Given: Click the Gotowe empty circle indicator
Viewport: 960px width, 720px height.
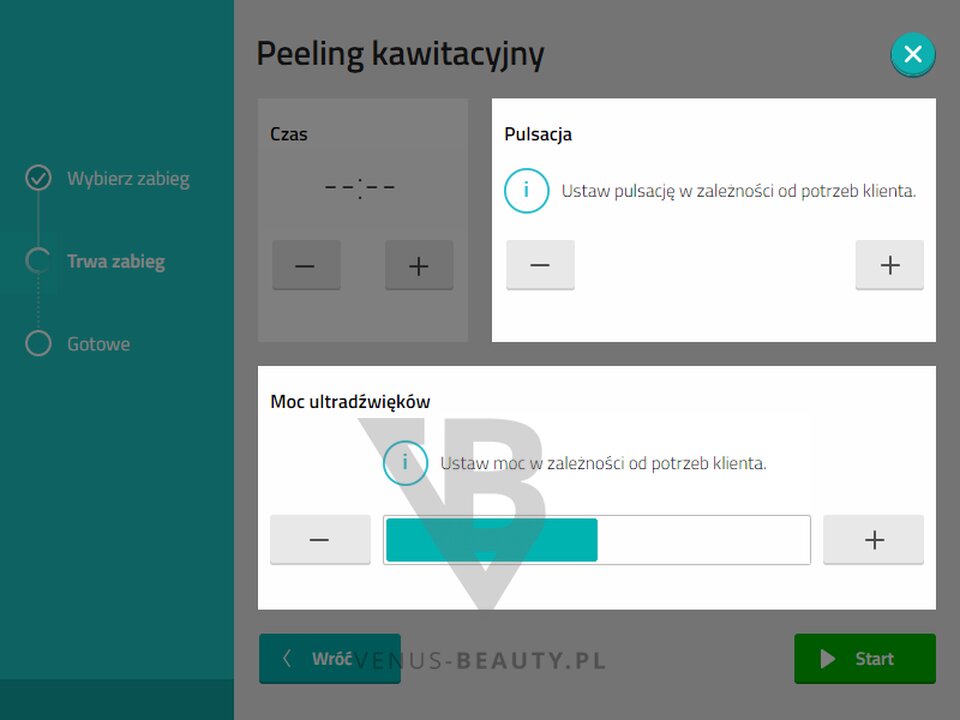Looking at the screenshot, I should tap(38, 343).
